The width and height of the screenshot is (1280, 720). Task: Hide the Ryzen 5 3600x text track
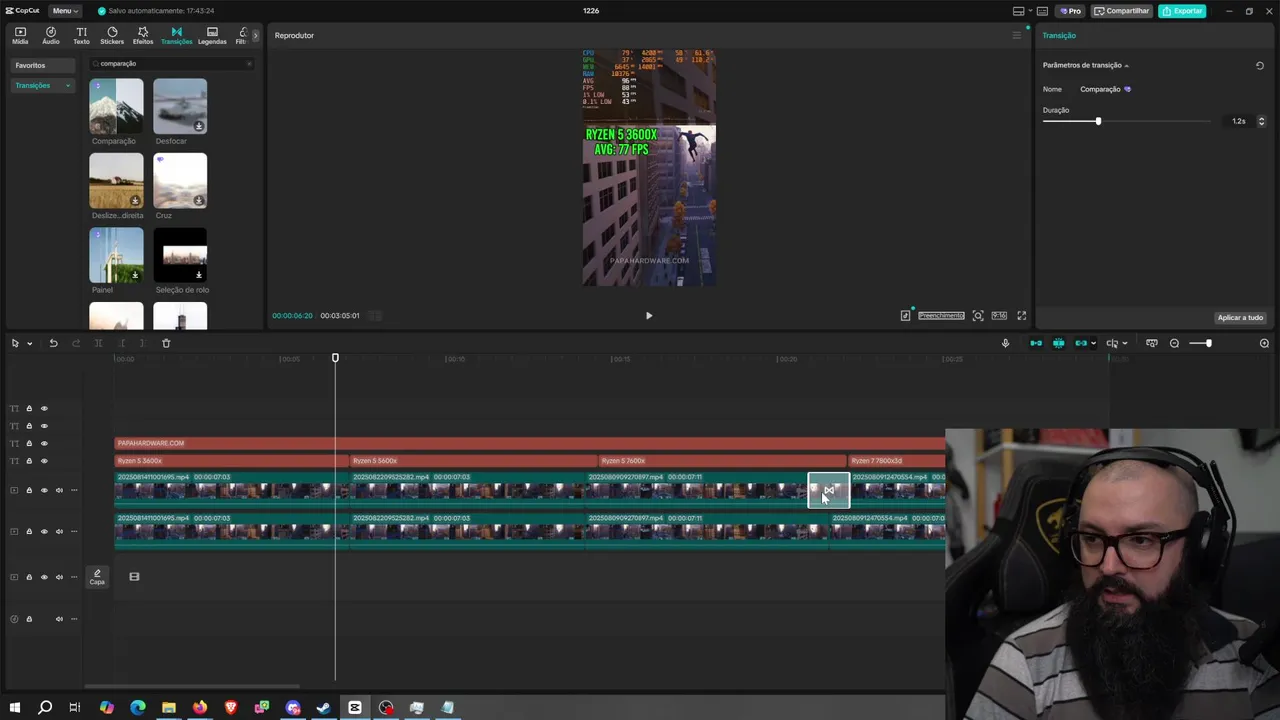coord(44,462)
